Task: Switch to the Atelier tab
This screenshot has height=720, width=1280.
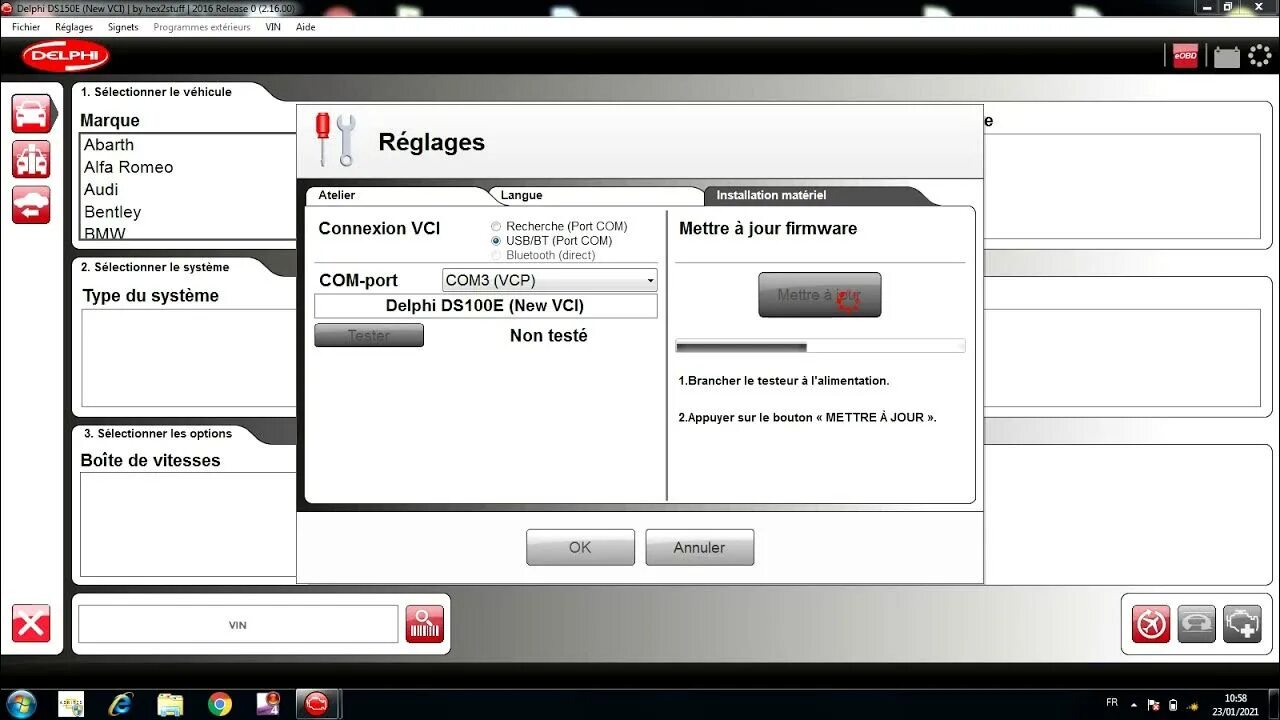Action: (397, 196)
